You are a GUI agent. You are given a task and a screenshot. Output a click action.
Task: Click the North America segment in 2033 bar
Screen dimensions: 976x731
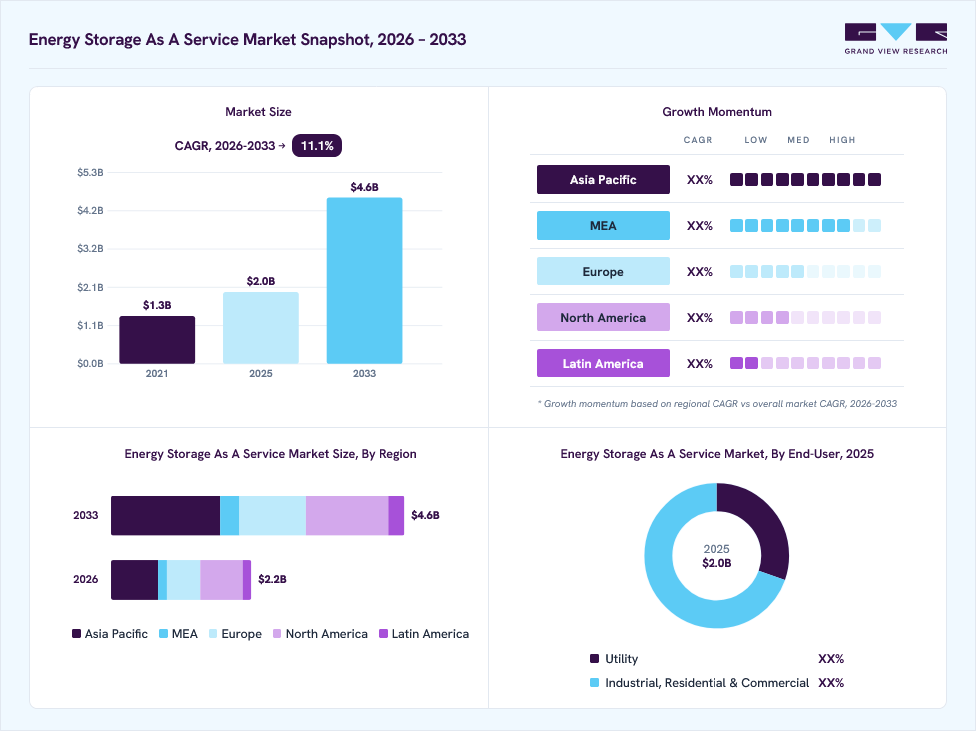click(347, 516)
